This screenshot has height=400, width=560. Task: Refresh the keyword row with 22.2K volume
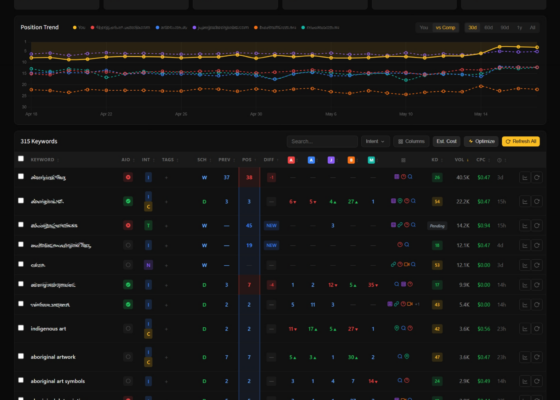(x=537, y=201)
